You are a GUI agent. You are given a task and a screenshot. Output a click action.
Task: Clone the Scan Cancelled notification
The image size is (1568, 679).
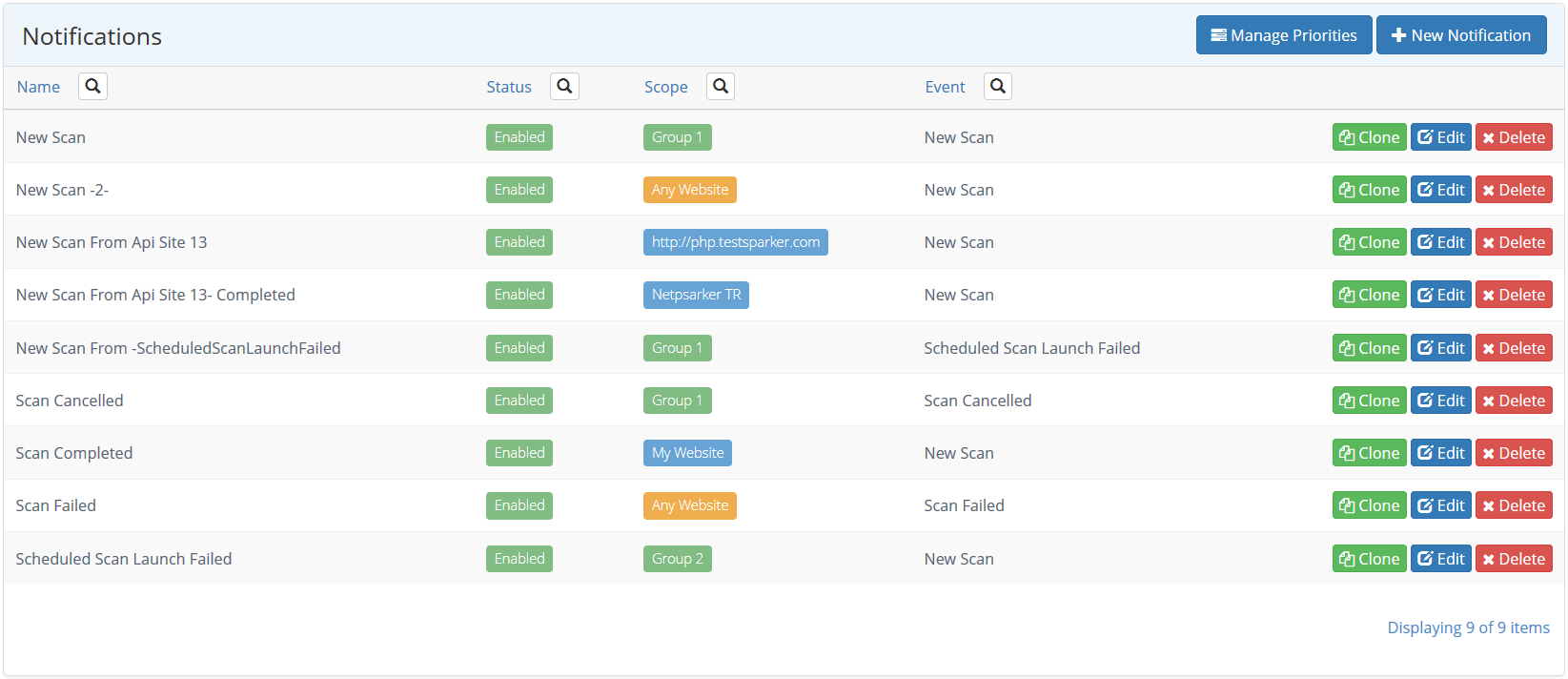1369,401
